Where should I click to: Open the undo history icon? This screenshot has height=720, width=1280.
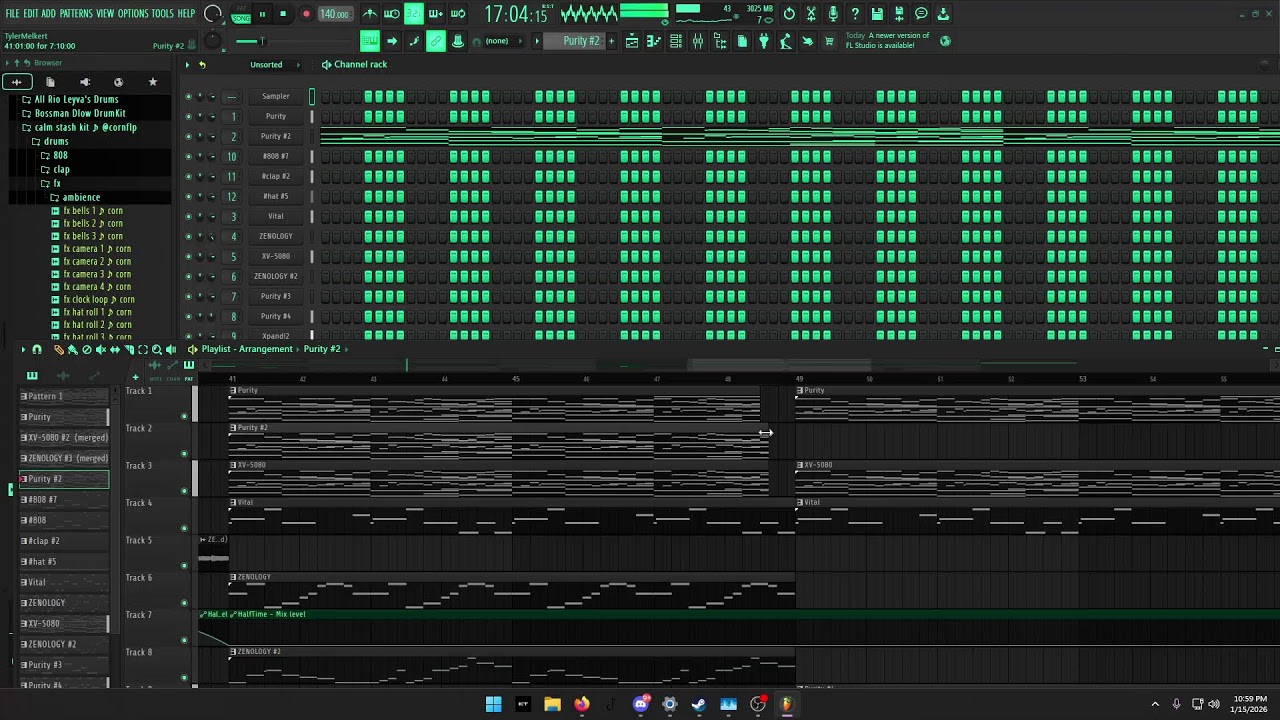(x=789, y=14)
